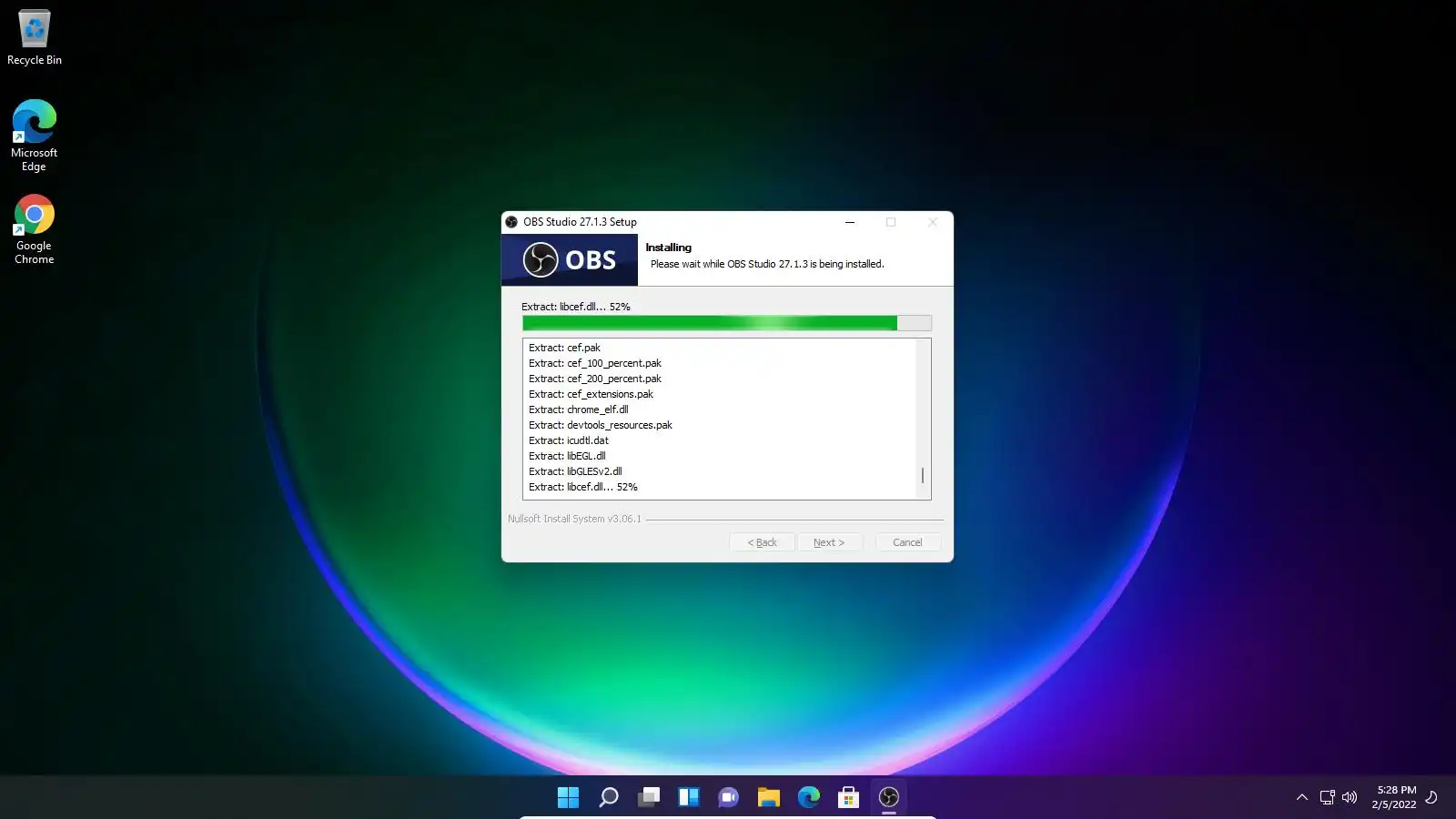The width and height of the screenshot is (1456, 819).
Task: Click the 'Installing' heading text
Action: (x=669, y=248)
